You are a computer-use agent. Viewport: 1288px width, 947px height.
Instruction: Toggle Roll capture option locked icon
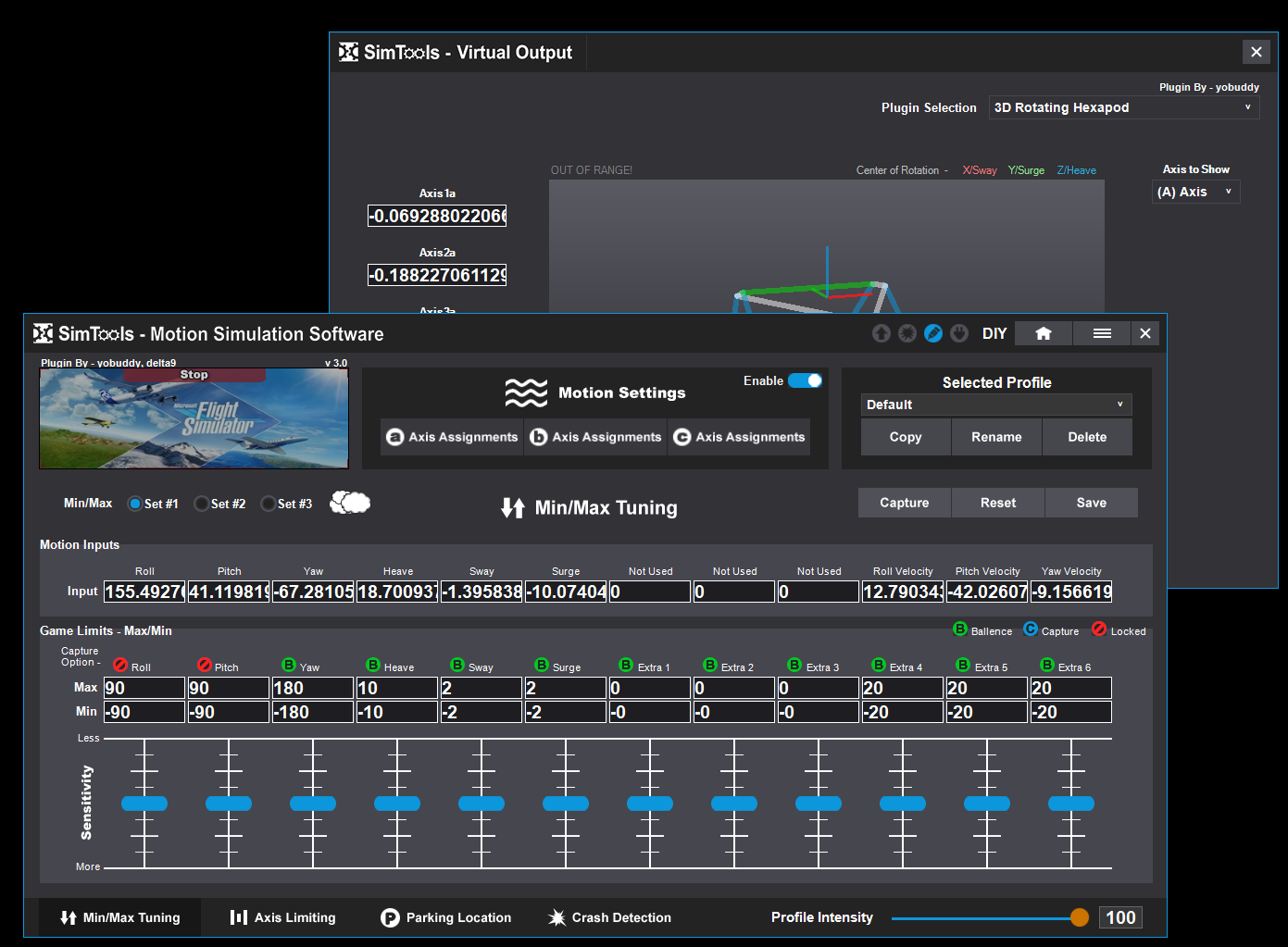pyautogui.click(x=120, y=665)
